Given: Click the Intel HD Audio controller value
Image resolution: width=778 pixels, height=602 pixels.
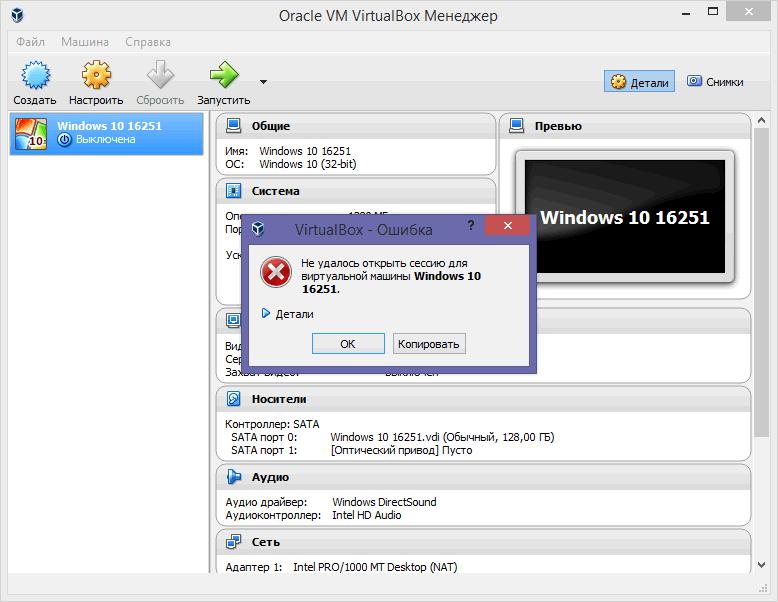Looking at the screenshot, I should pos(367,515).
